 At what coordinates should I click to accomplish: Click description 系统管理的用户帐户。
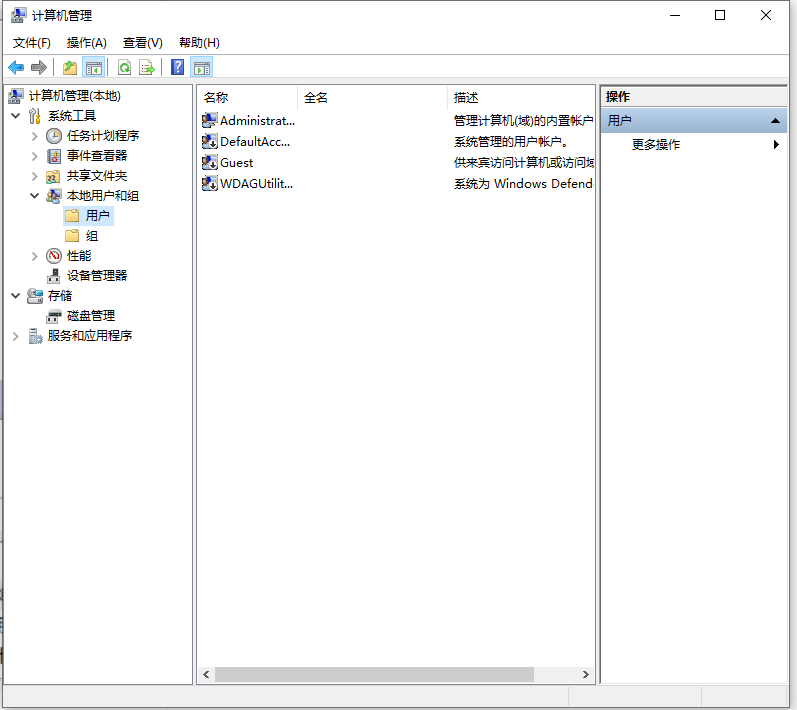pyautogui.click(x=511, y=141)
